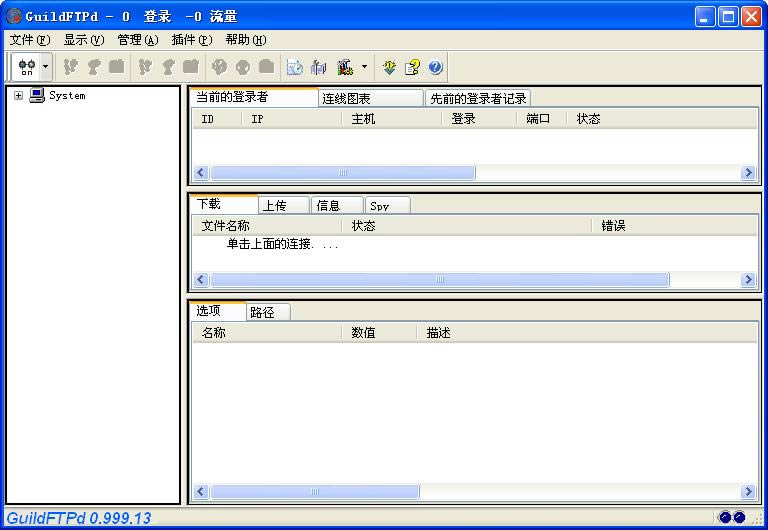
Task: Click the System computer icon in the tree
Action: 37,95
